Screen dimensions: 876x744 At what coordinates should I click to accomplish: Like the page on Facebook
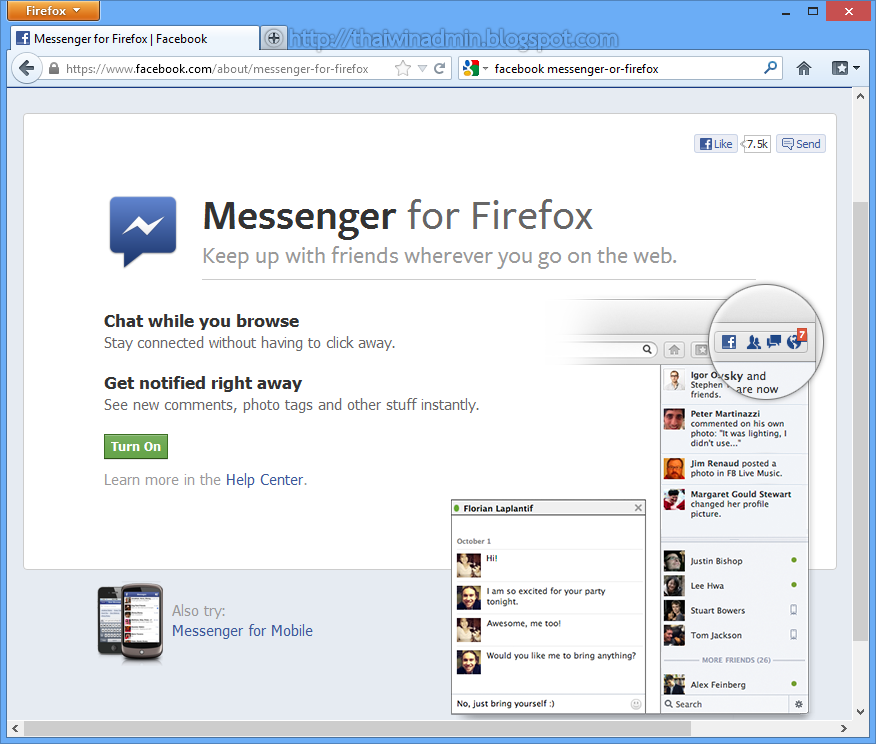716,144
